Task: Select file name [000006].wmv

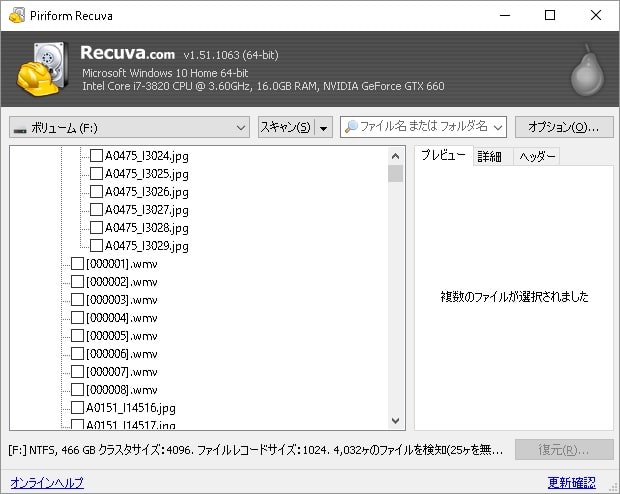Action: (x=122, y=354)
